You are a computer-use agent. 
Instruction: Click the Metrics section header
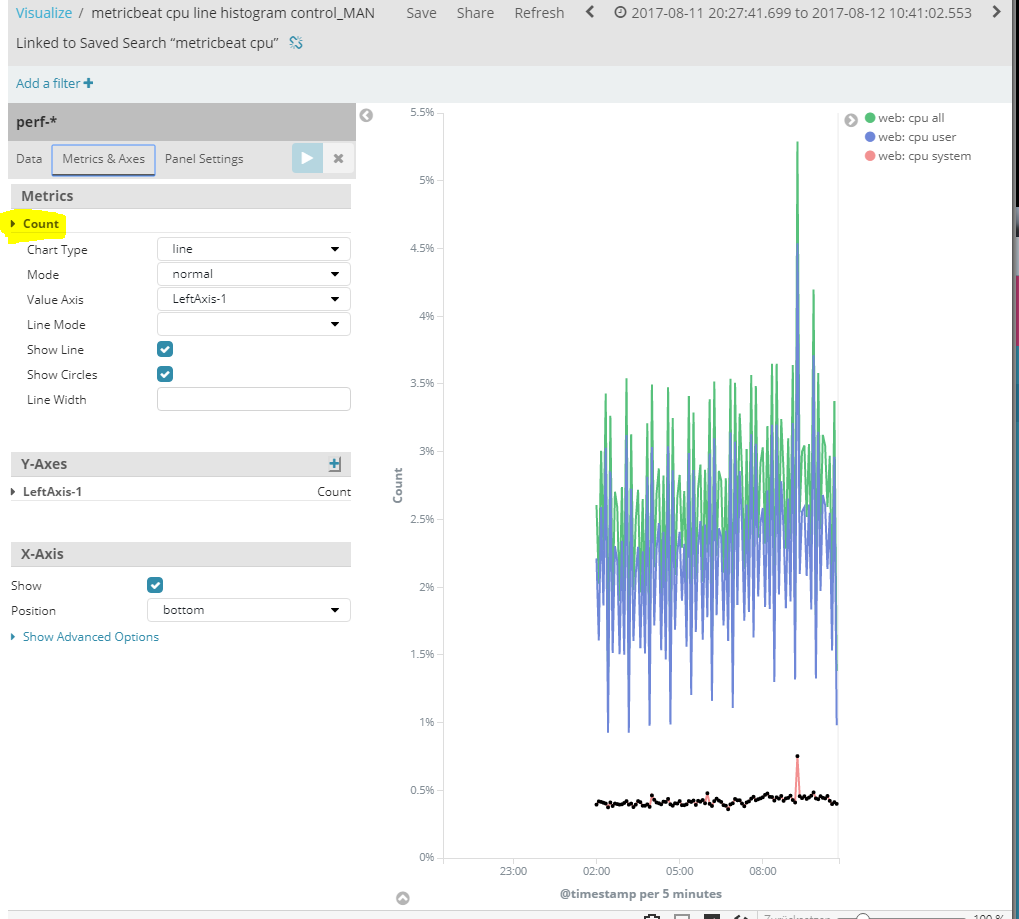pyautogui.click(x=181, y=196)
